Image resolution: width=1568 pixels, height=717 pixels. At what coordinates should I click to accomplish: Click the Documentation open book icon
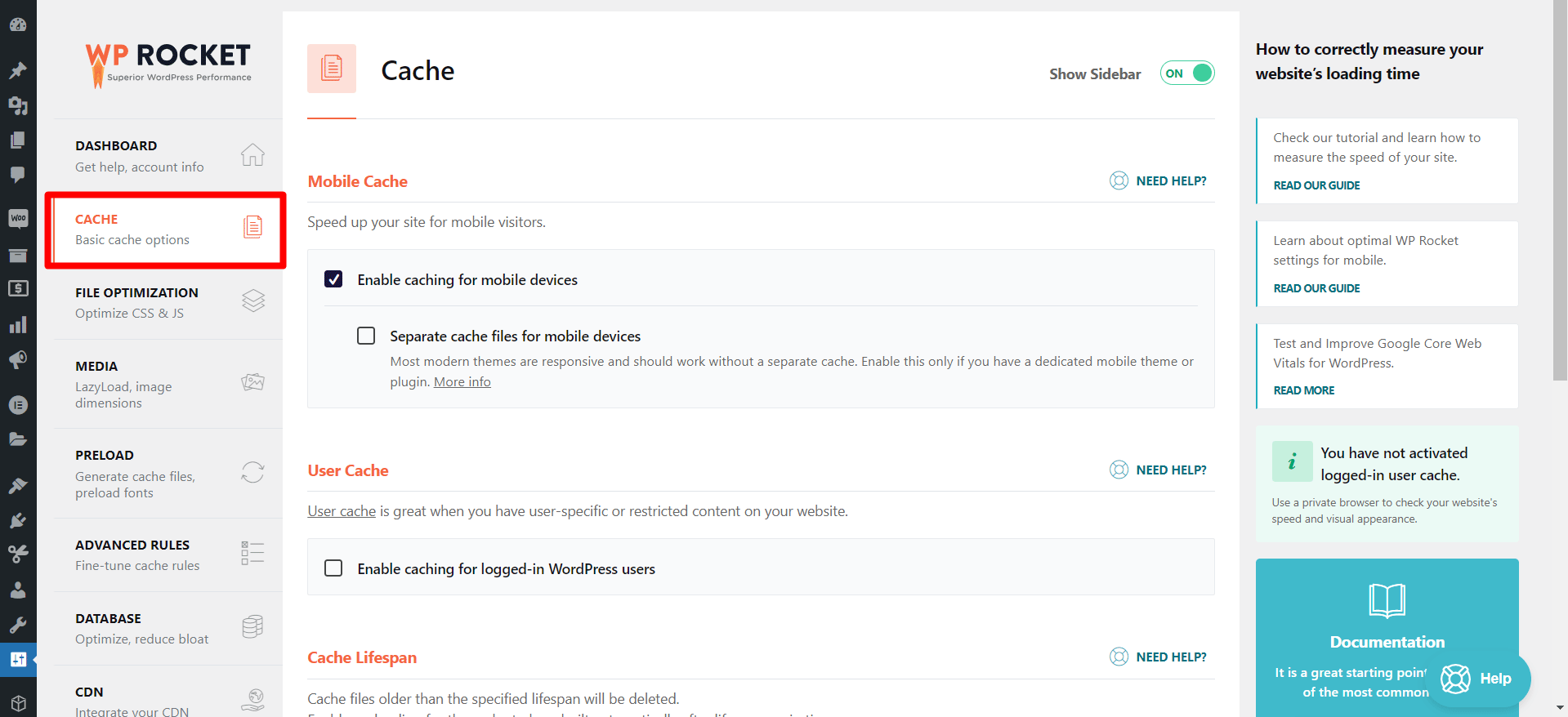click(1387, 600)
